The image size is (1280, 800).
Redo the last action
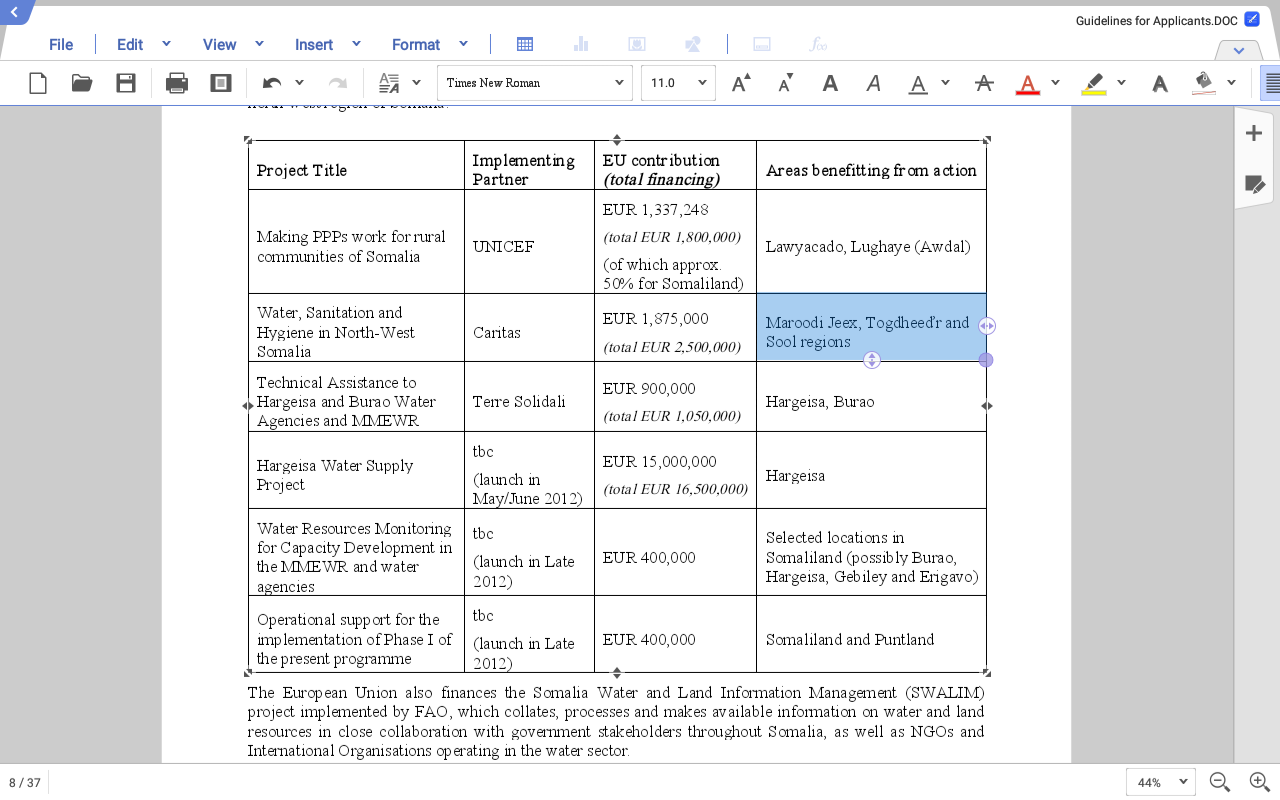point(338,83)
